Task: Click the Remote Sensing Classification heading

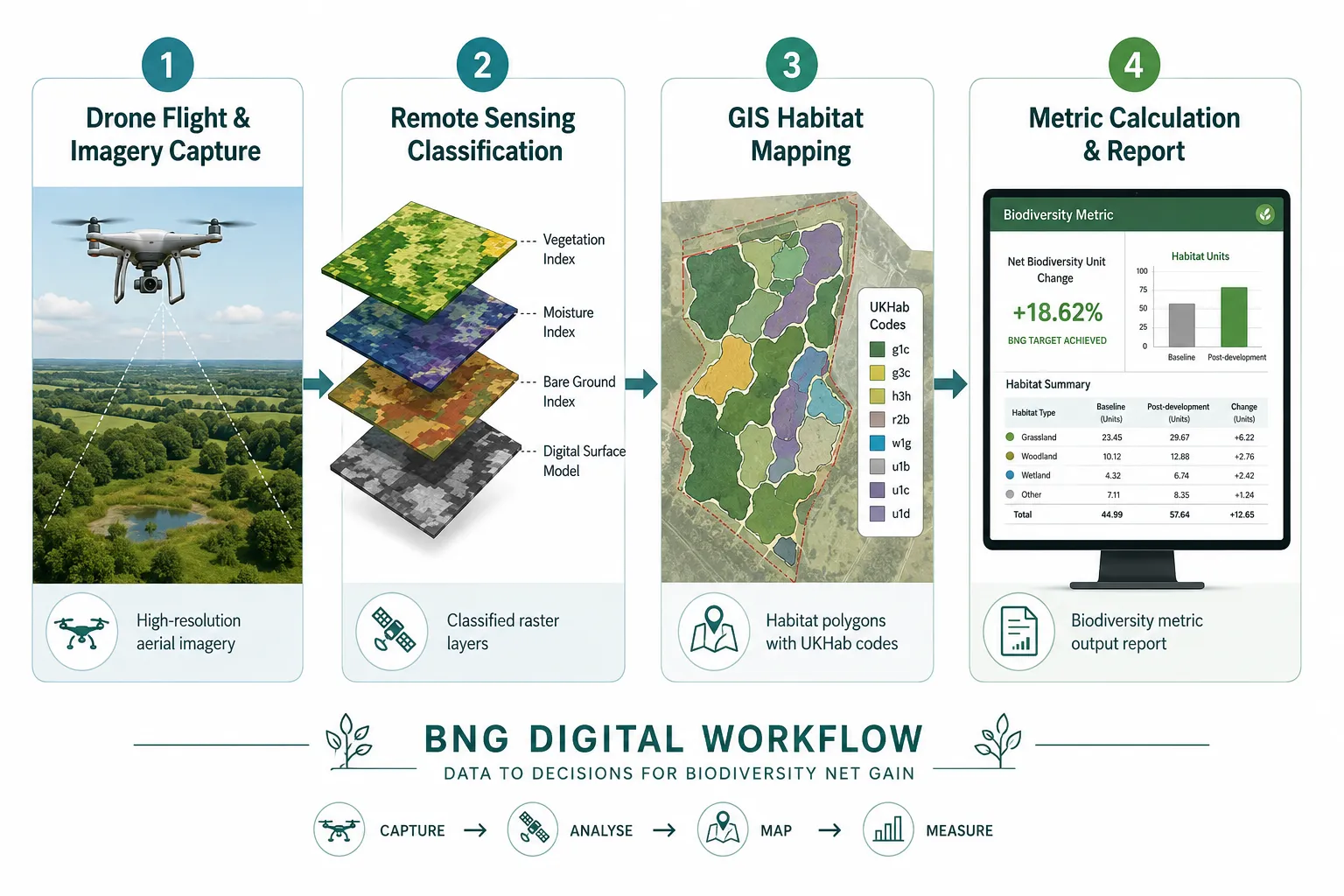Action: click(483, 134)
